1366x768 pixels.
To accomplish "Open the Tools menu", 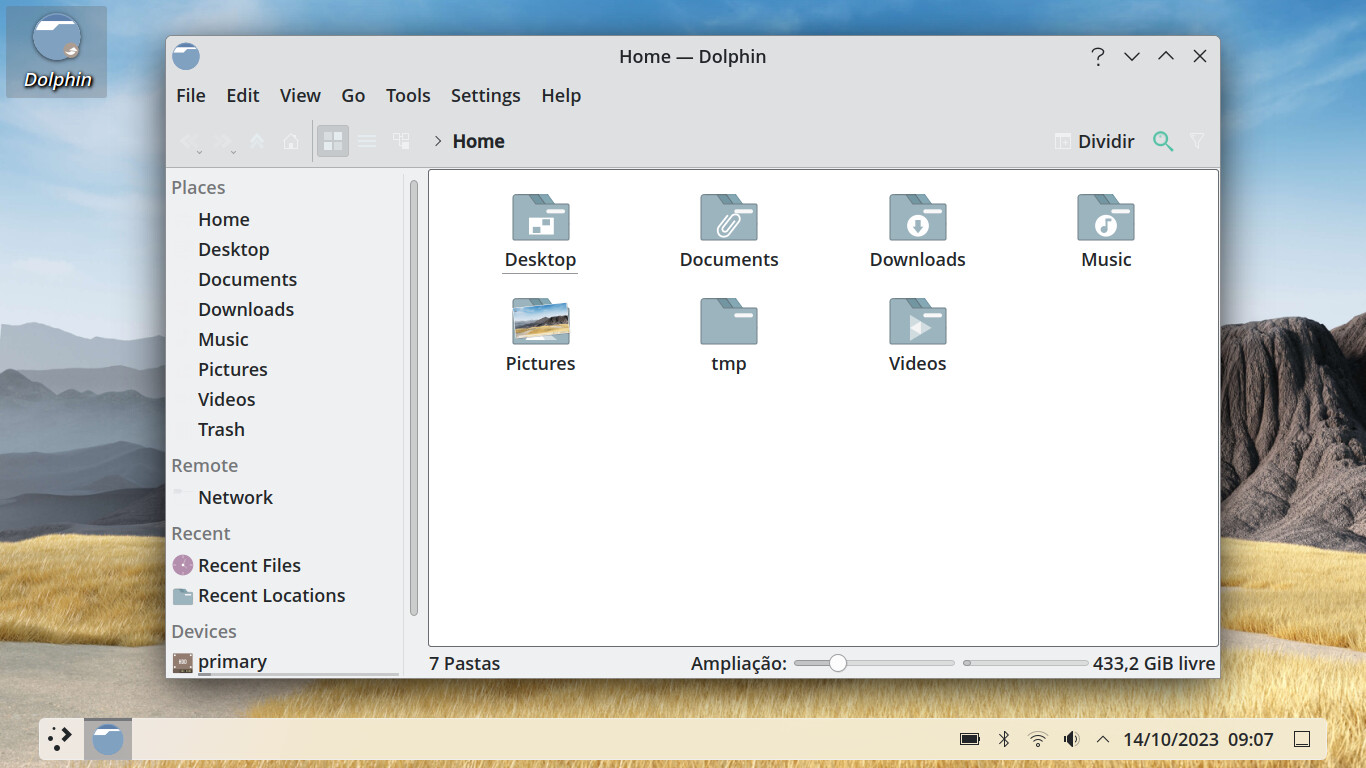I will click(408, 95).
